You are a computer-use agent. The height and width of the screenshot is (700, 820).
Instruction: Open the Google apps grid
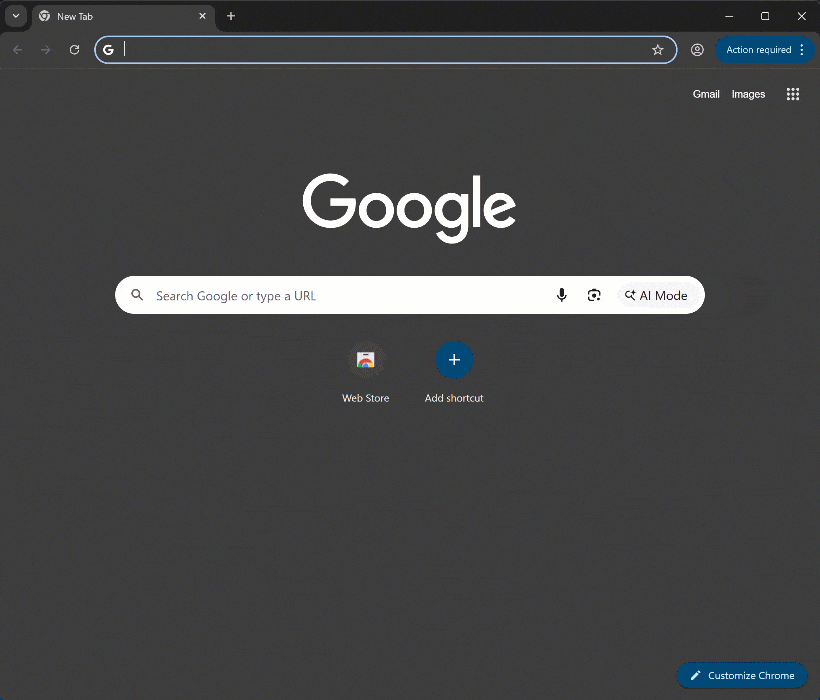pyautogui.click(x=793, y=94)
